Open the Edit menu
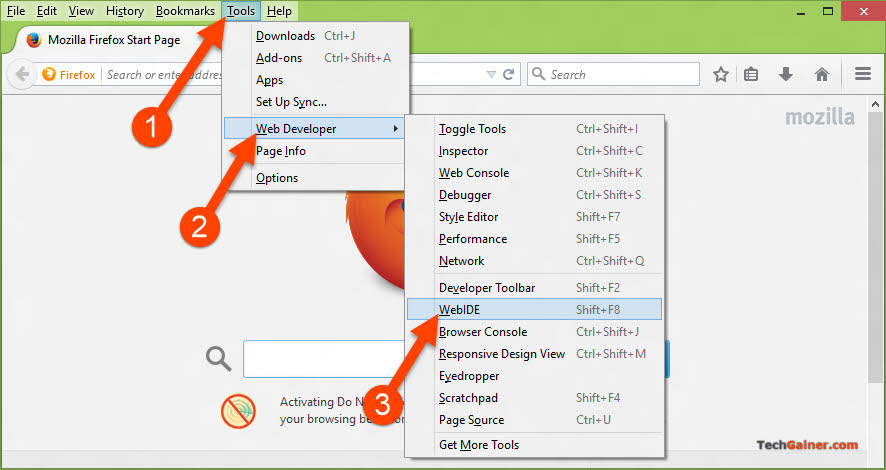The width and height of the screenshot is (886, 470). click(x=47, y=11)
